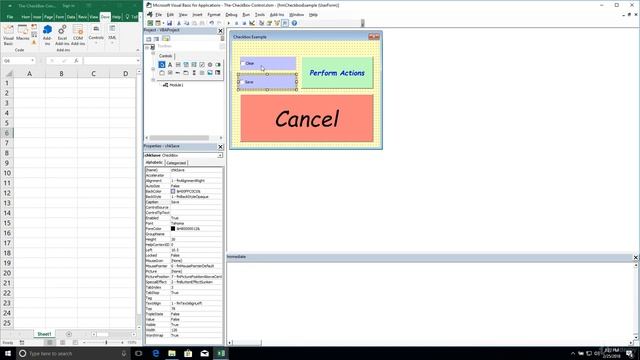Click the large Cancel button on form
640x360 pixels.
coord(307,118)
